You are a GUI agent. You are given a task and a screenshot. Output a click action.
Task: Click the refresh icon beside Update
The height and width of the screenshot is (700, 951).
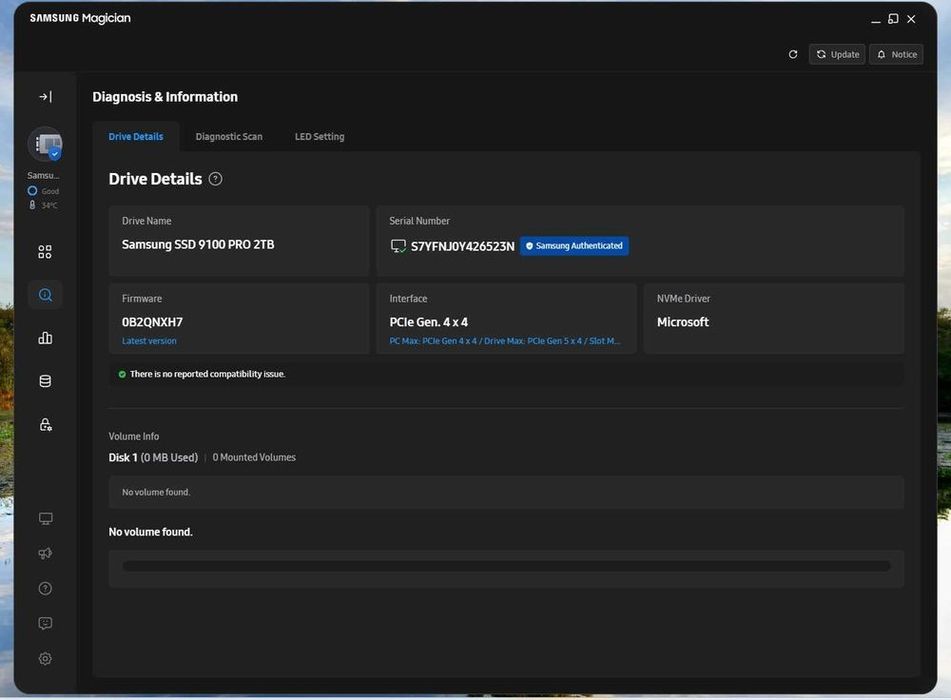coord(793,55)
